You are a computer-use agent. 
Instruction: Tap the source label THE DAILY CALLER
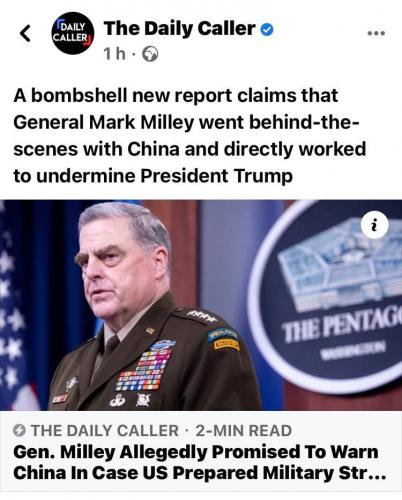click(x=105, y=430)
